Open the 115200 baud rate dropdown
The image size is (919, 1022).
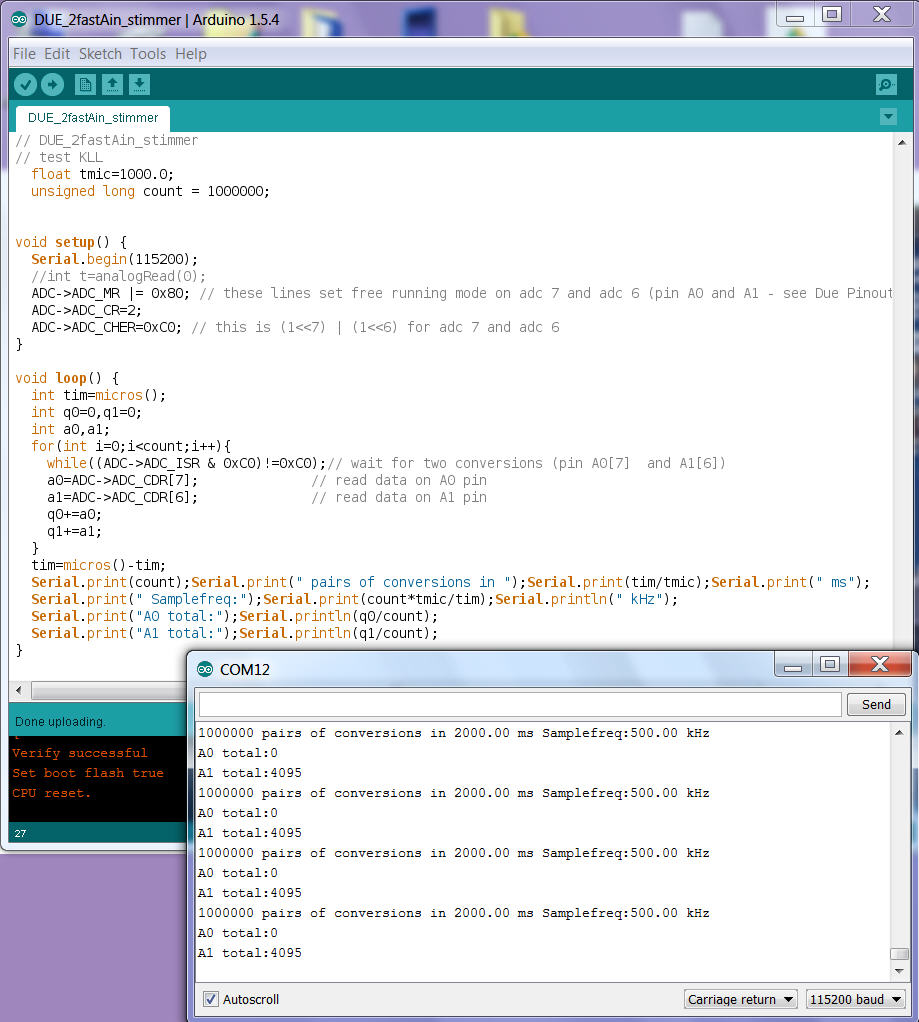[856, 999]
